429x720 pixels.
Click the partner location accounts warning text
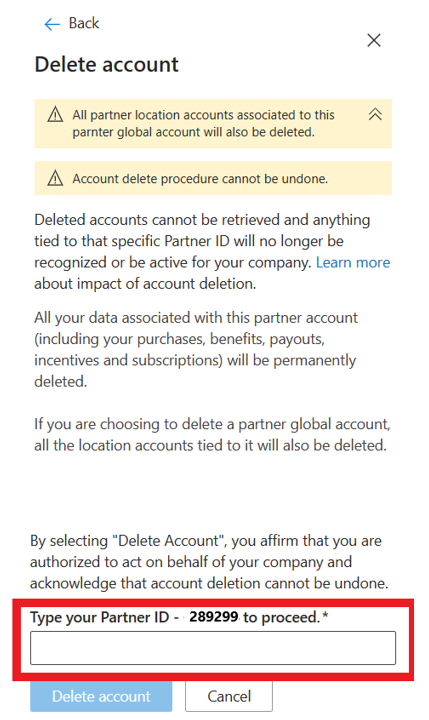coord(203,123)
